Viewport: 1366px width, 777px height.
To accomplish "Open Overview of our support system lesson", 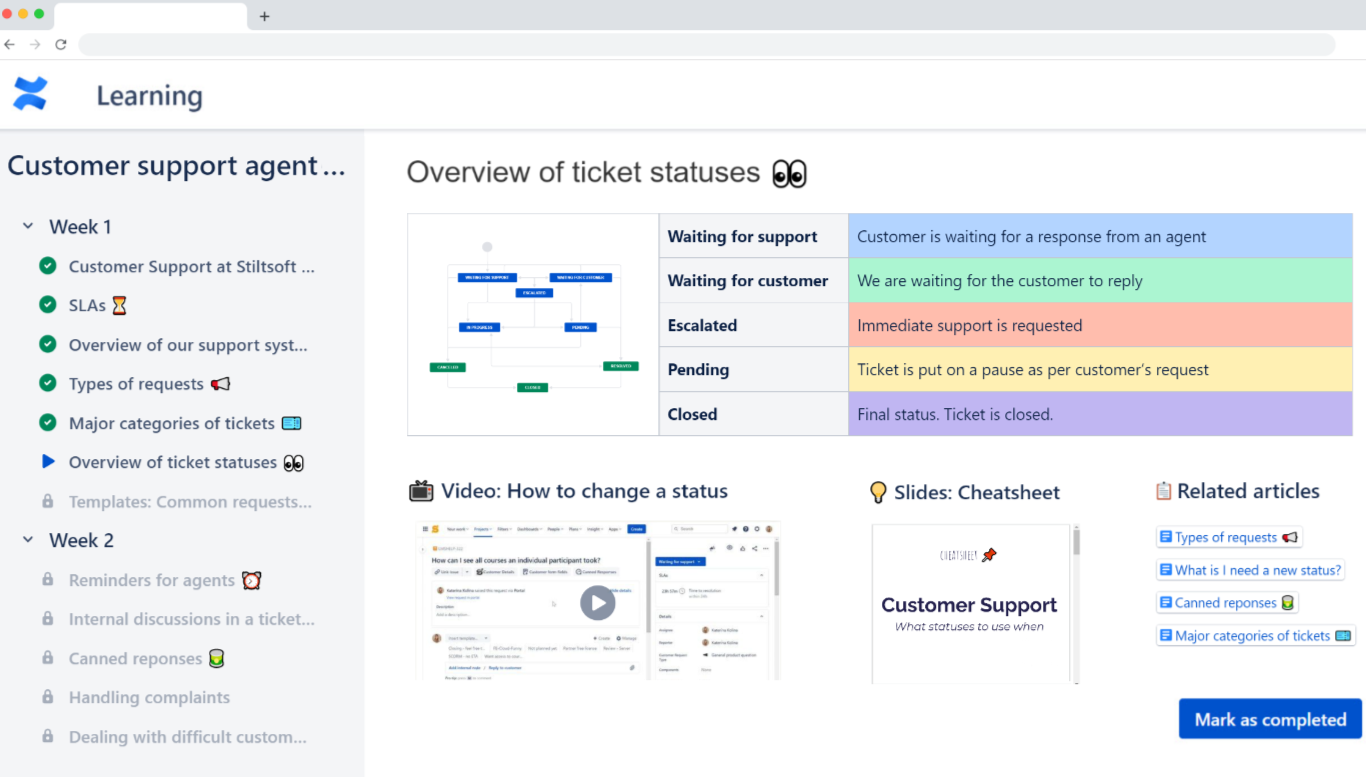I will pos(188,345).
